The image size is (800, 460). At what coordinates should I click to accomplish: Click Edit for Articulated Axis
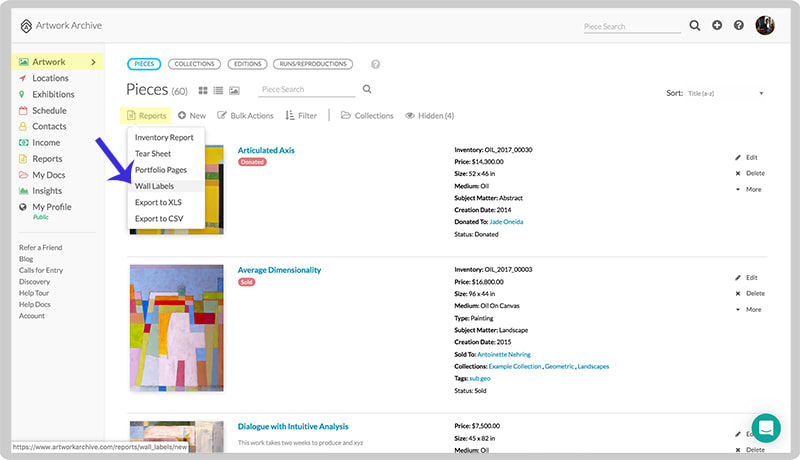[x=750, y=157]
